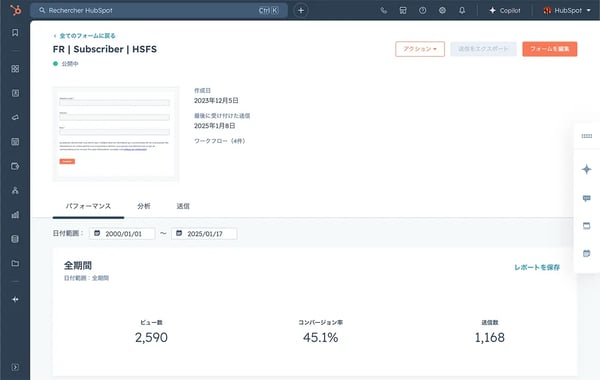Click the ビュー数 value 2,590

[x=151, y=338]
